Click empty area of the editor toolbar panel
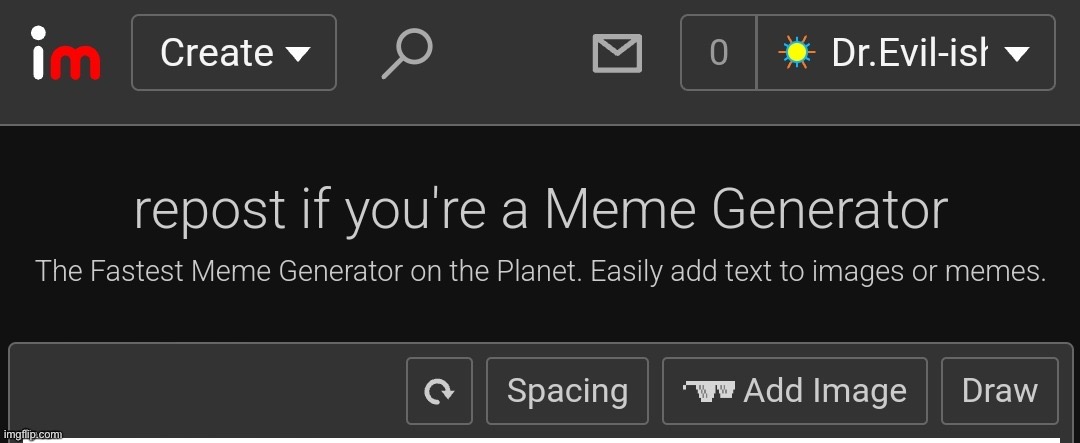 (x=207, y=389)
